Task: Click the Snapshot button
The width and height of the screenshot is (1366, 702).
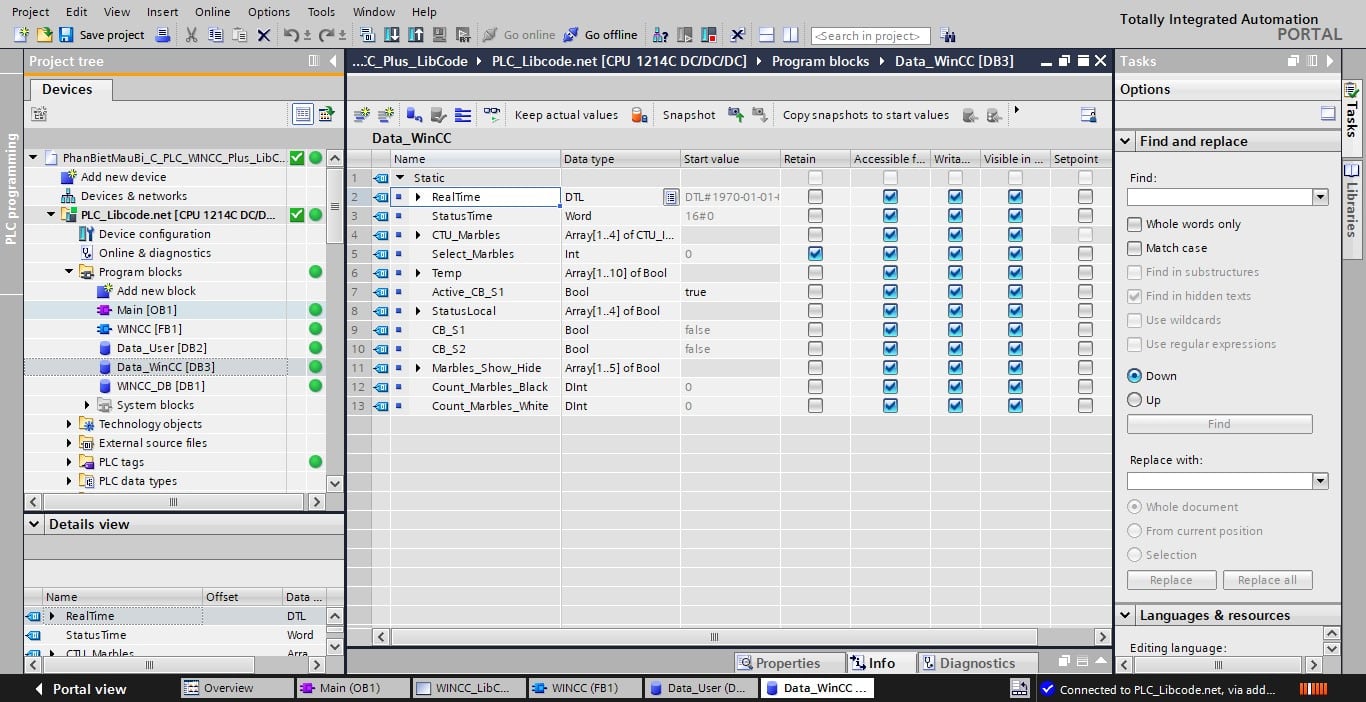Action: (689, 115)
